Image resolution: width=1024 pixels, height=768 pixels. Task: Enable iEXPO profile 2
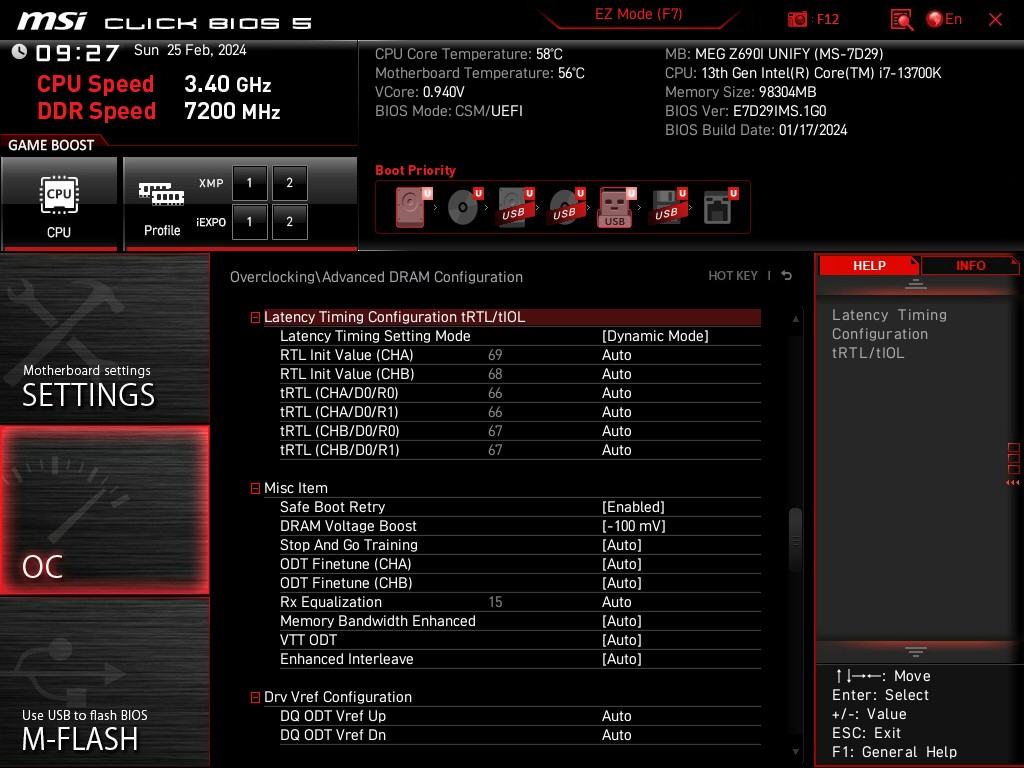289,222
